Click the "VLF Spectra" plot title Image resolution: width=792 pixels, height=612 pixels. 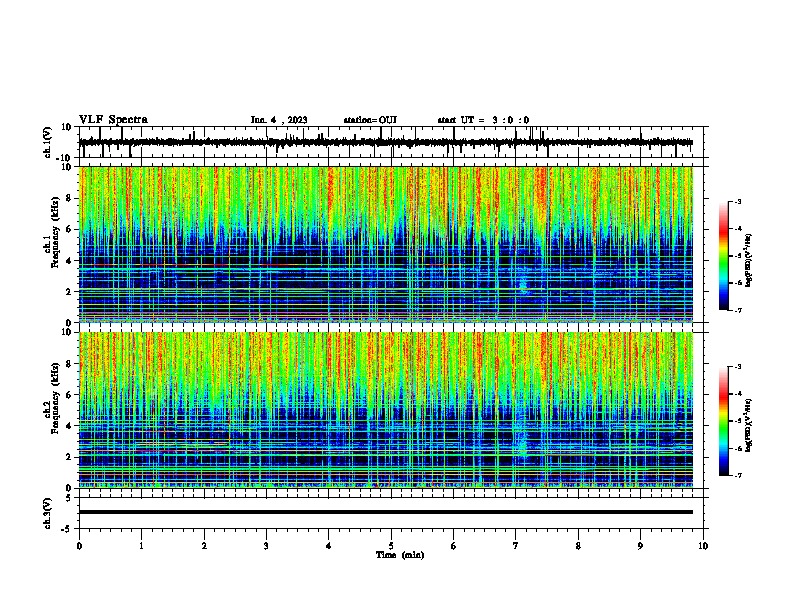click(113, 120)
